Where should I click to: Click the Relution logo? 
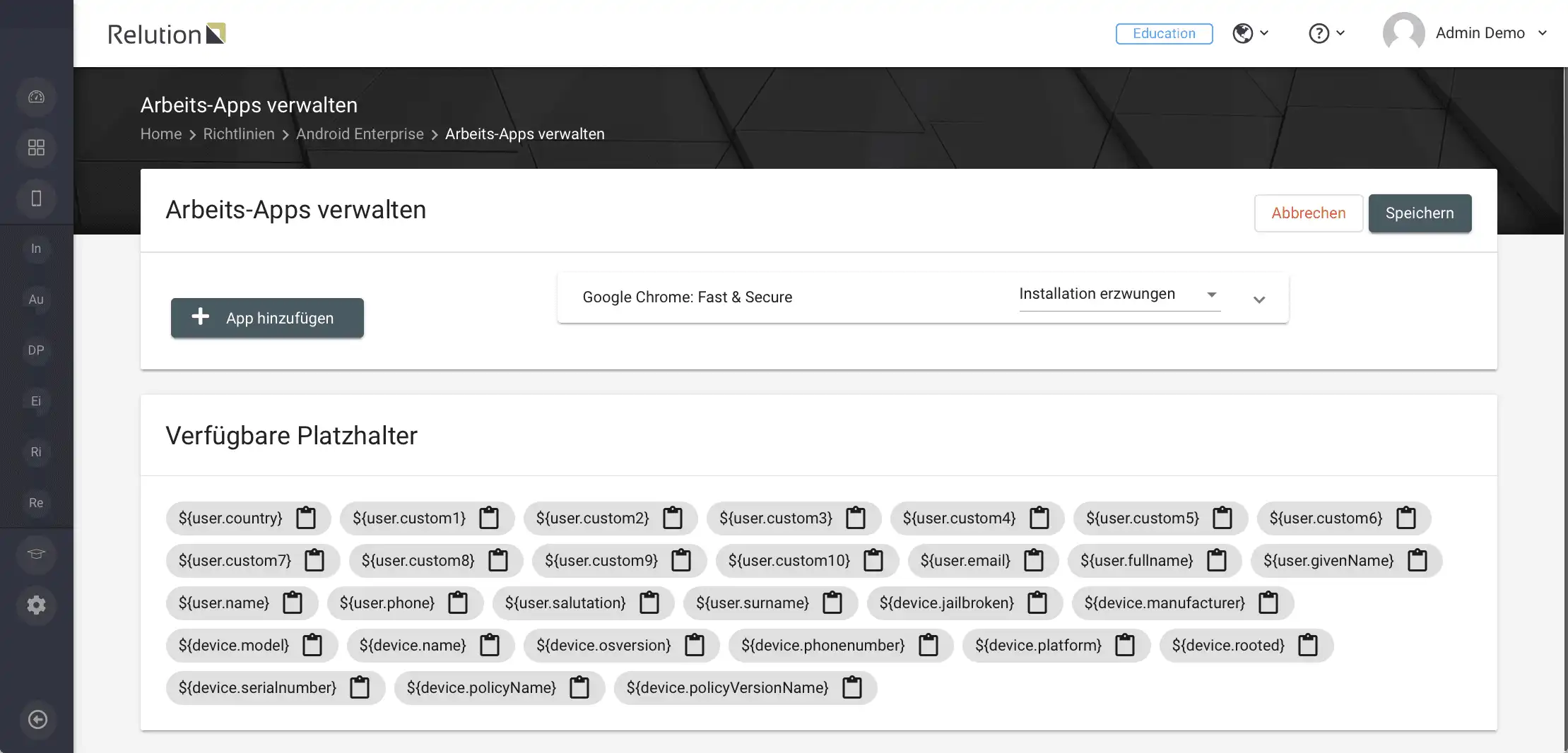(167, 34)
